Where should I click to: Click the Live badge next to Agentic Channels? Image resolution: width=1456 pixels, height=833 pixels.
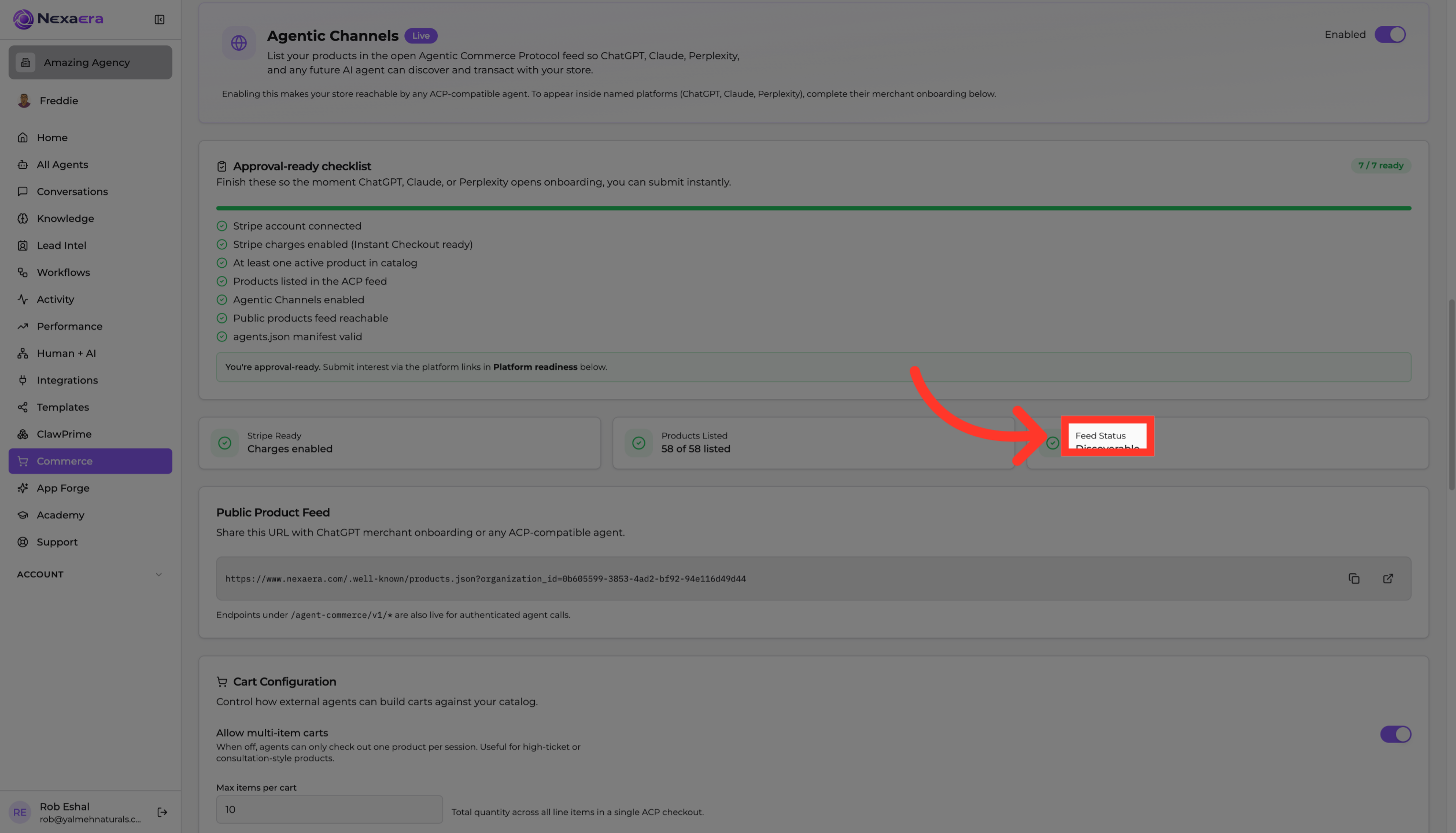tap(421, 35)
